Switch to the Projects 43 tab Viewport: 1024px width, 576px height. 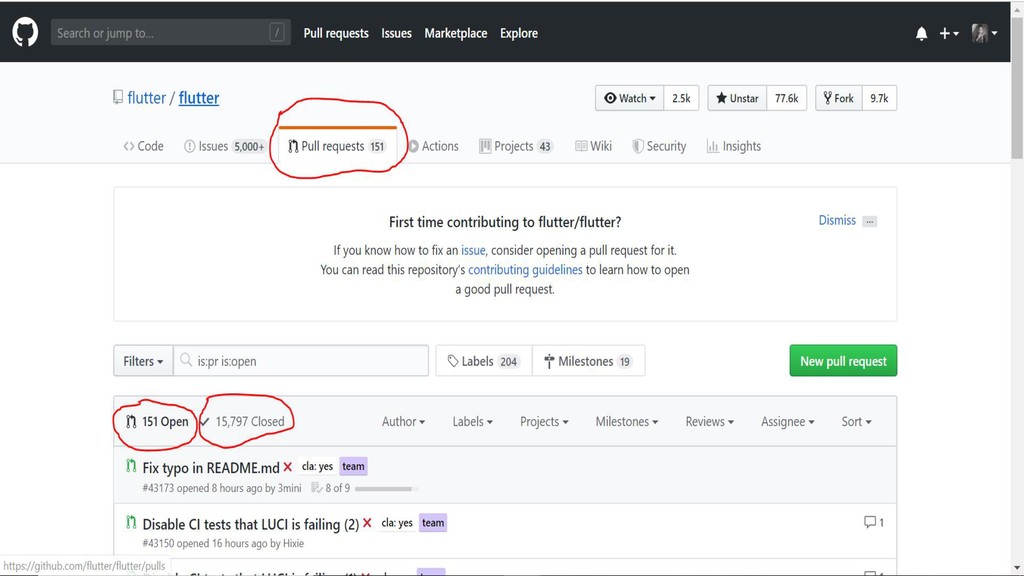point(516,146)
